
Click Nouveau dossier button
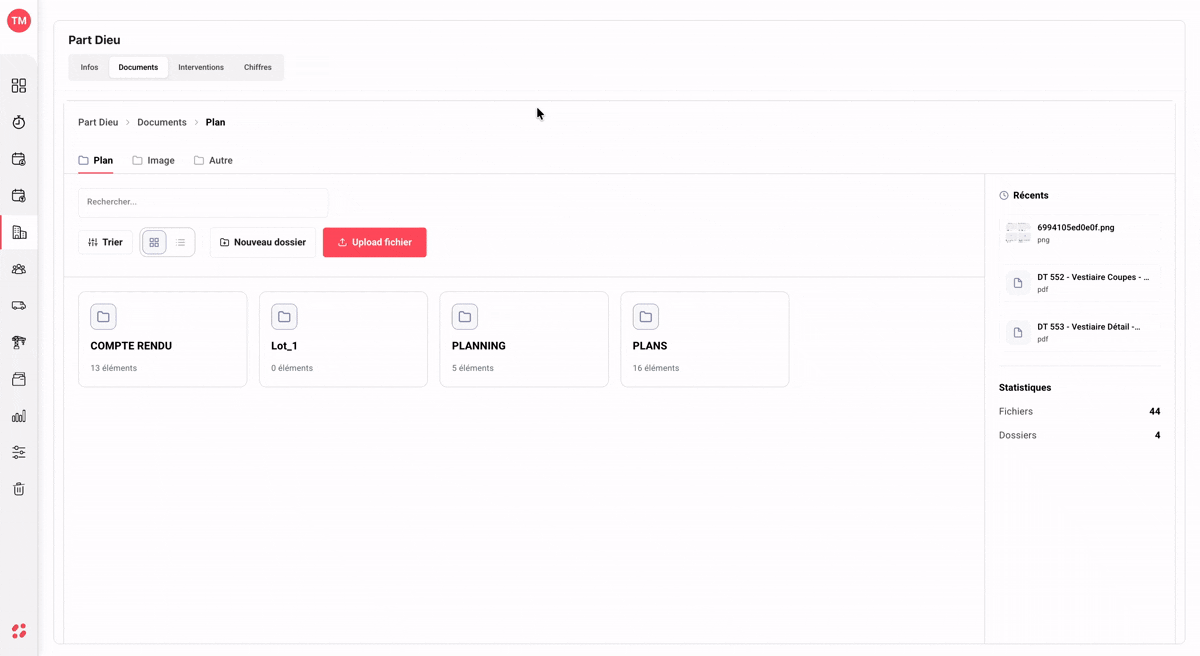tap(263, 242)
